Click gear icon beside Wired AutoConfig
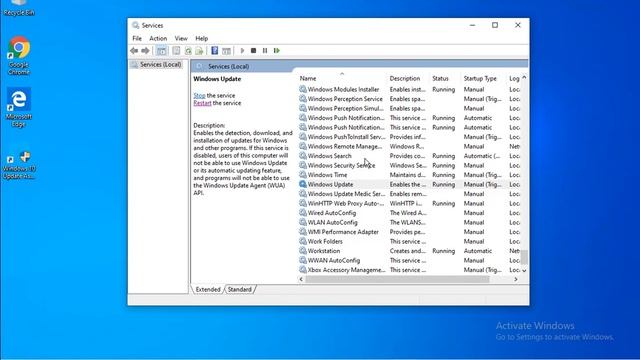 (x=303, y=213)
